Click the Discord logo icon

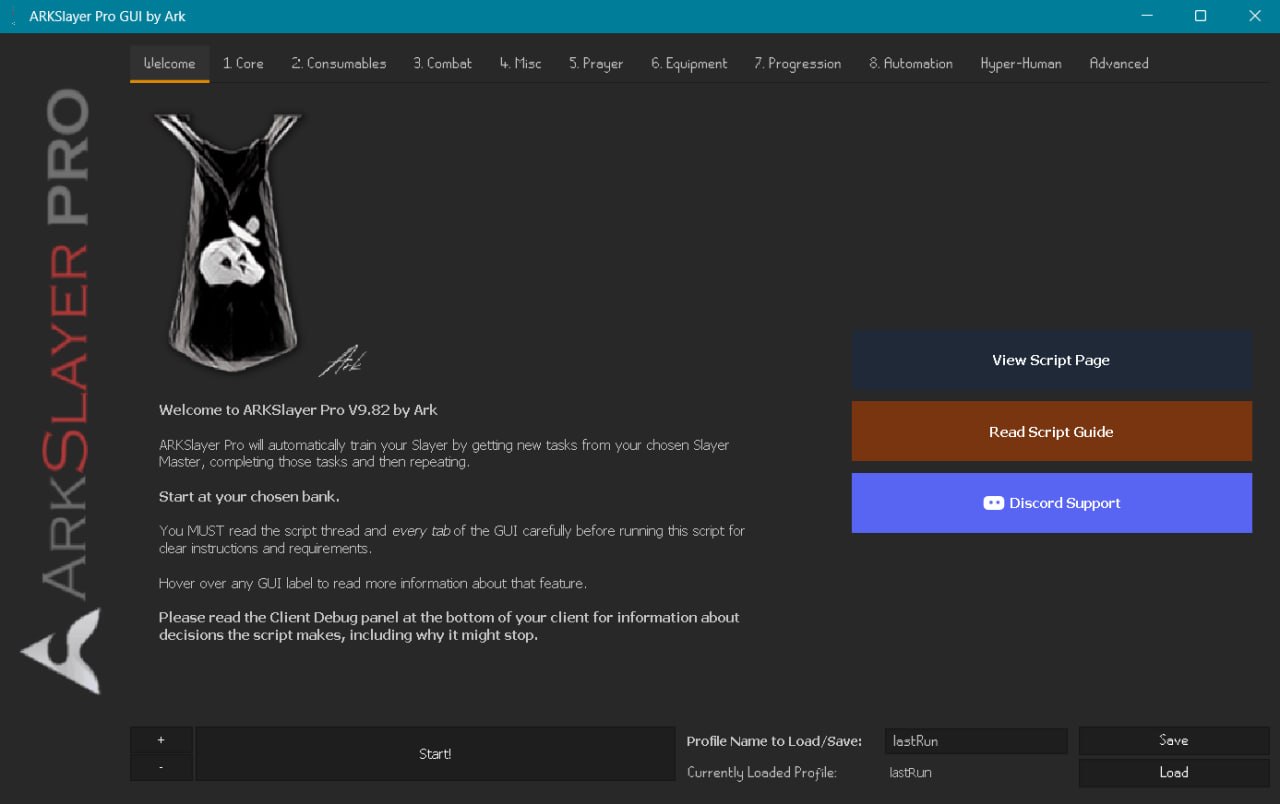993,503
